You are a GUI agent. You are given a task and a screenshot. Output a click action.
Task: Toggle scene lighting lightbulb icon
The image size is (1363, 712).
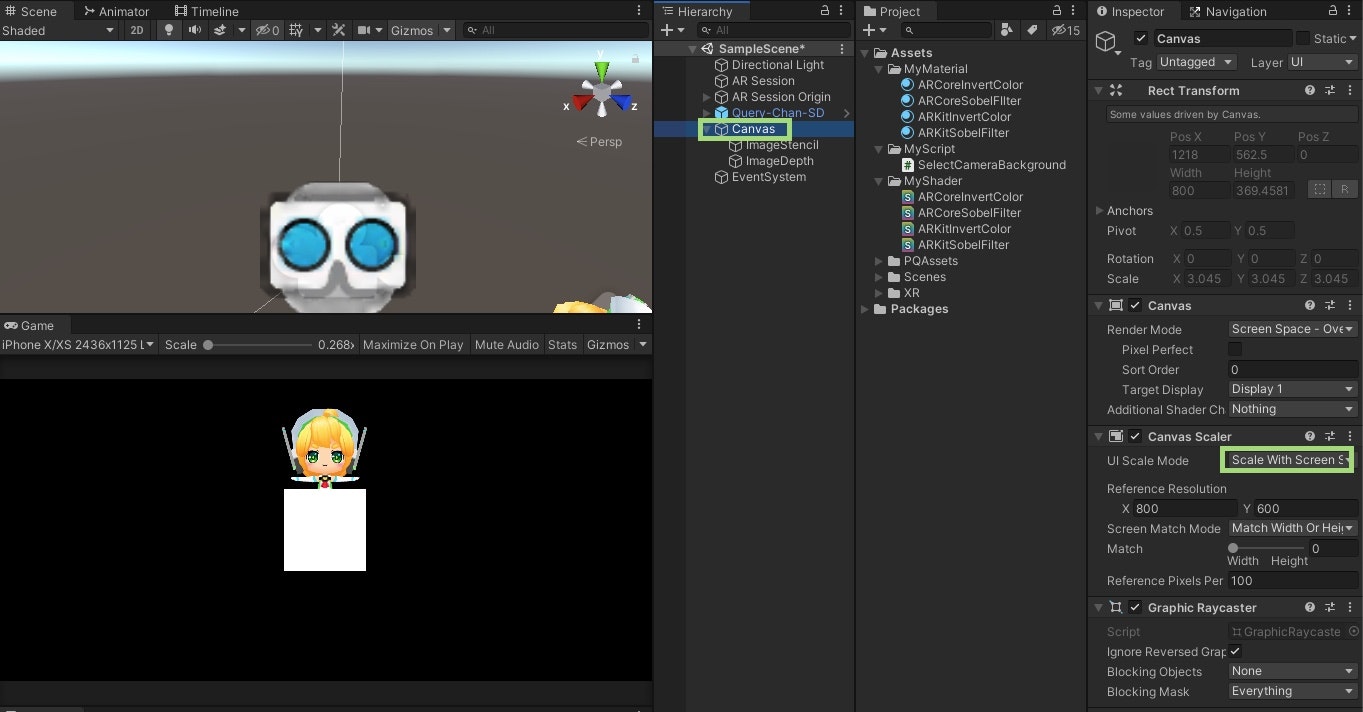point(168,31)
